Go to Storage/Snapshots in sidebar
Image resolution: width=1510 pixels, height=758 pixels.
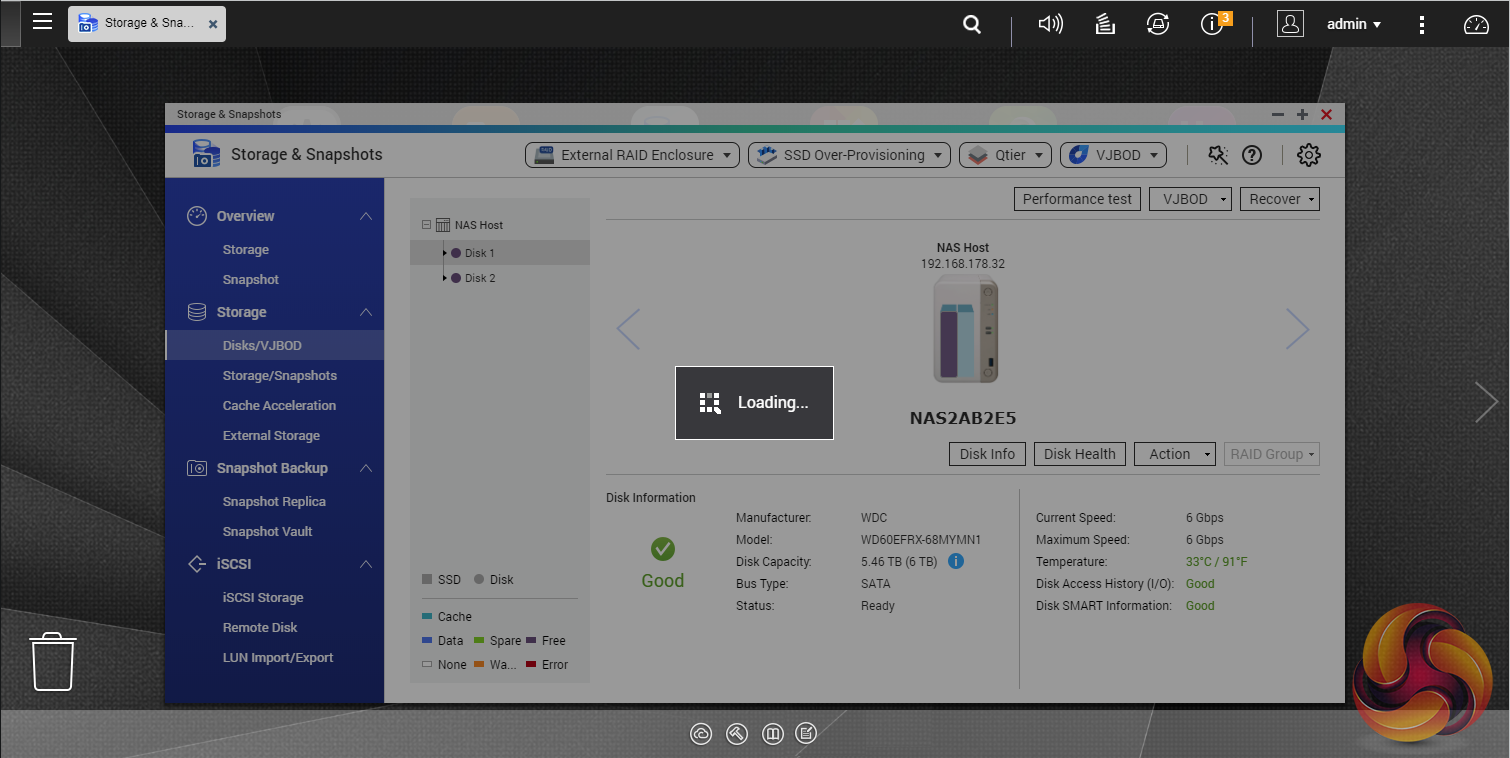(280, 375)
